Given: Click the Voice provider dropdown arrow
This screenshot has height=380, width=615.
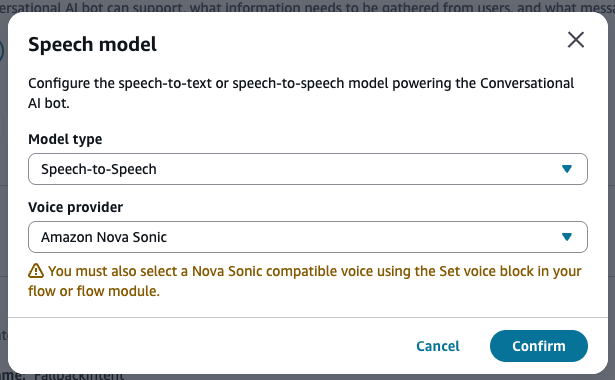Looking at the screenshot, I should [566, 237].
